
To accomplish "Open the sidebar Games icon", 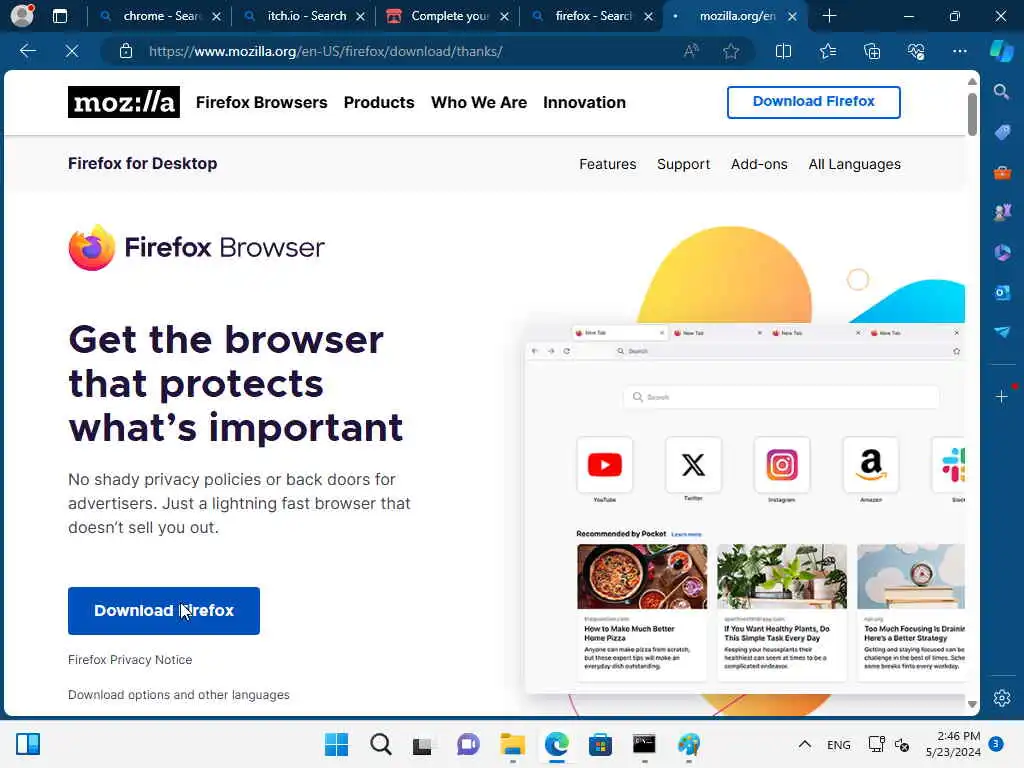I will coord(1002,212).
